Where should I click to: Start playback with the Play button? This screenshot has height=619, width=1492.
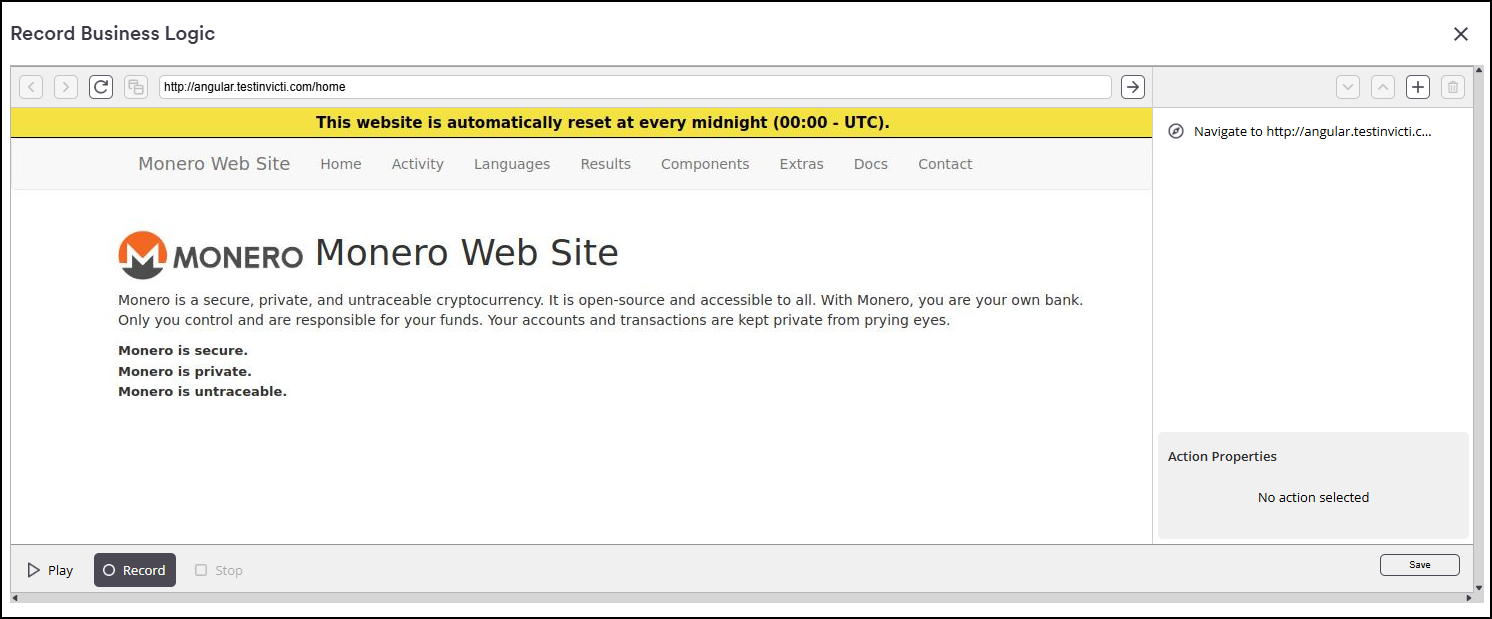click(50, 570)
